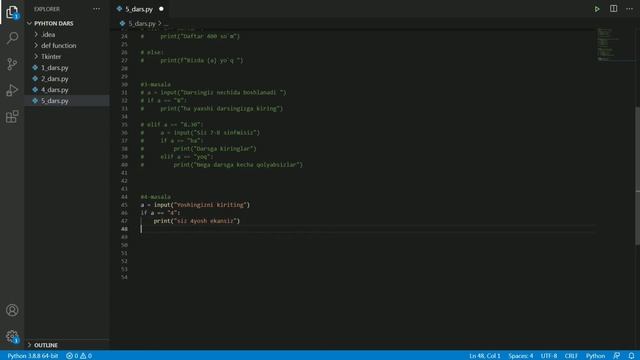Click the print line on line 47
The width and height of the screenshot is (640, 360).
pyautogui.click(x=197, y=221)
